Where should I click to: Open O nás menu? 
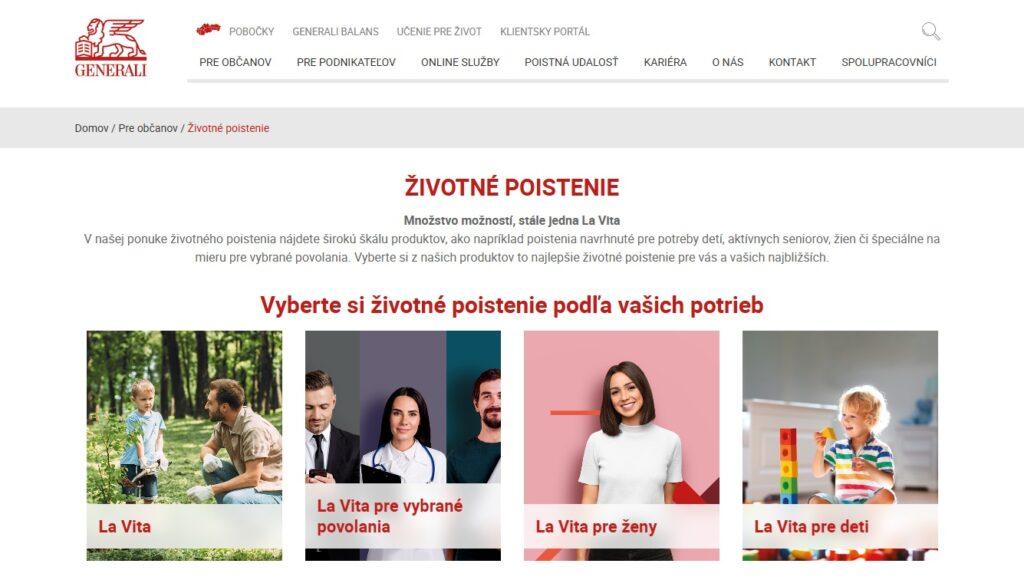[x=728, y=62]
